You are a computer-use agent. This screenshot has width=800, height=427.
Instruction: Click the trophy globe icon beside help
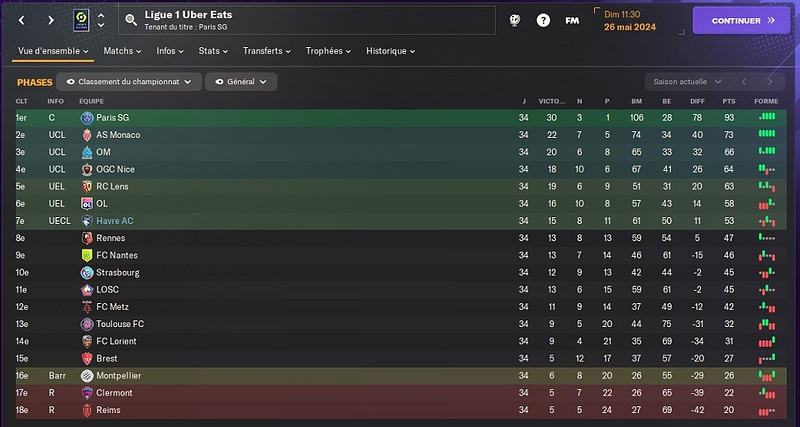tap(515, 20)
